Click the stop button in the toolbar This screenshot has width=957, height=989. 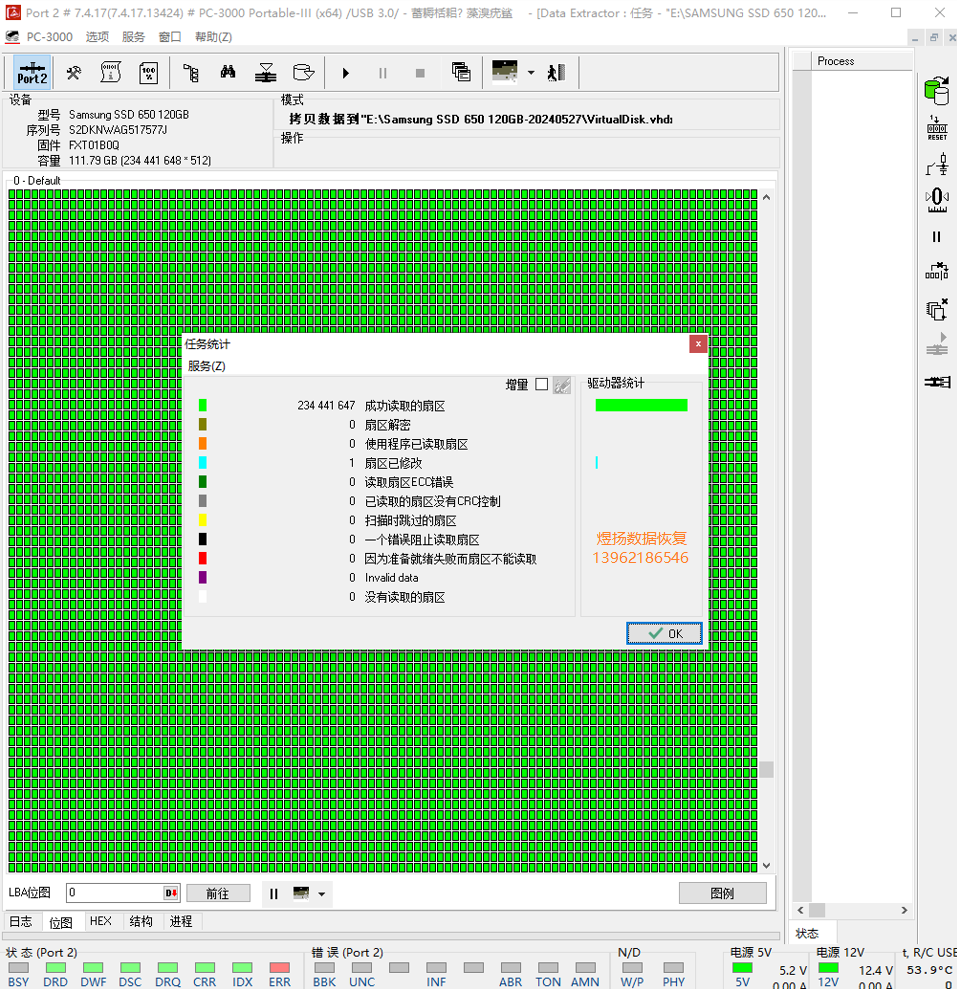420,73
